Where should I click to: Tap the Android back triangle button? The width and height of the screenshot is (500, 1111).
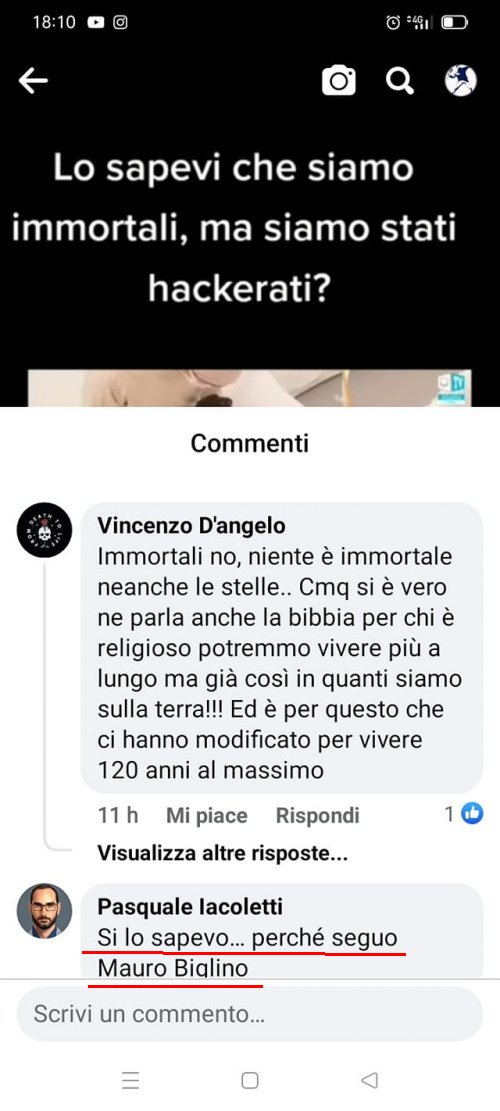tap(369, 1080)
